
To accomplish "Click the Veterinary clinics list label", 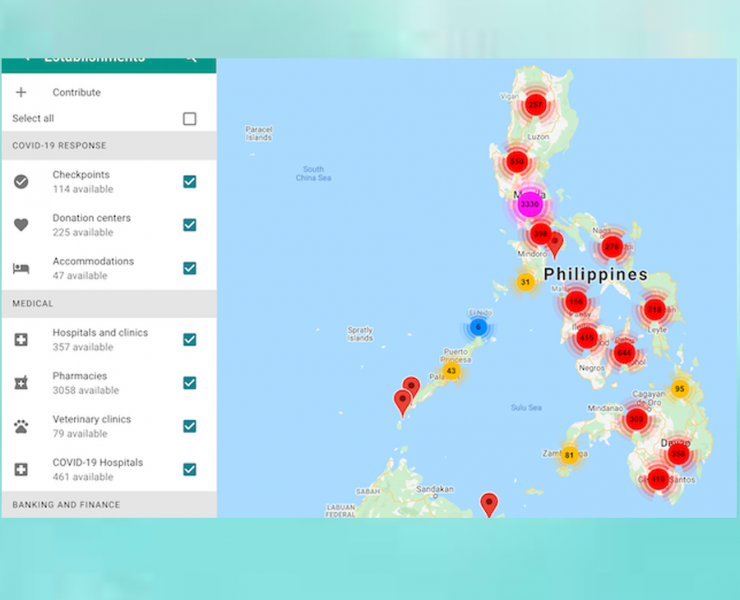I will pyautogui.click(x=92, y=419).
